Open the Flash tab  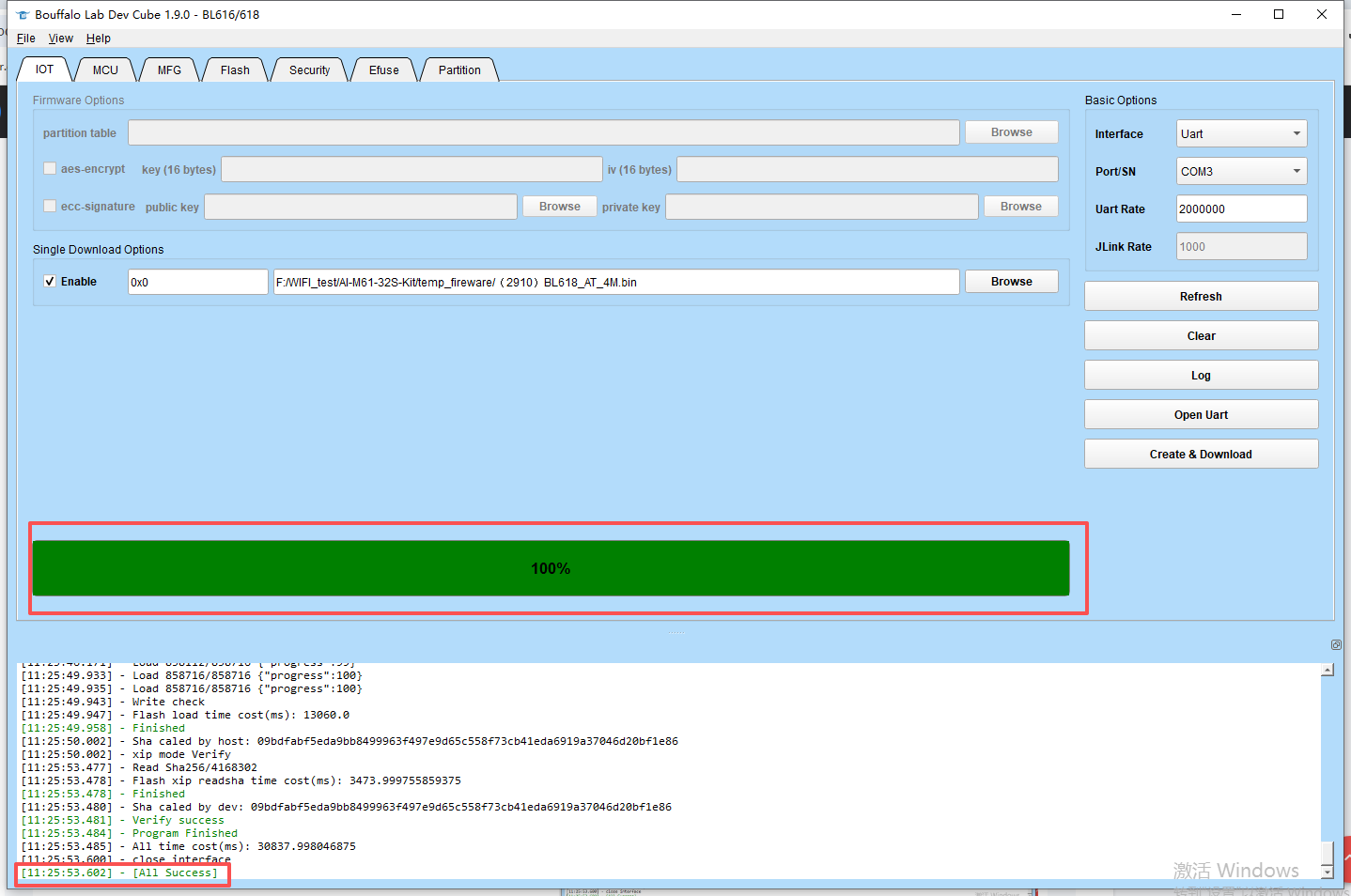235,70
